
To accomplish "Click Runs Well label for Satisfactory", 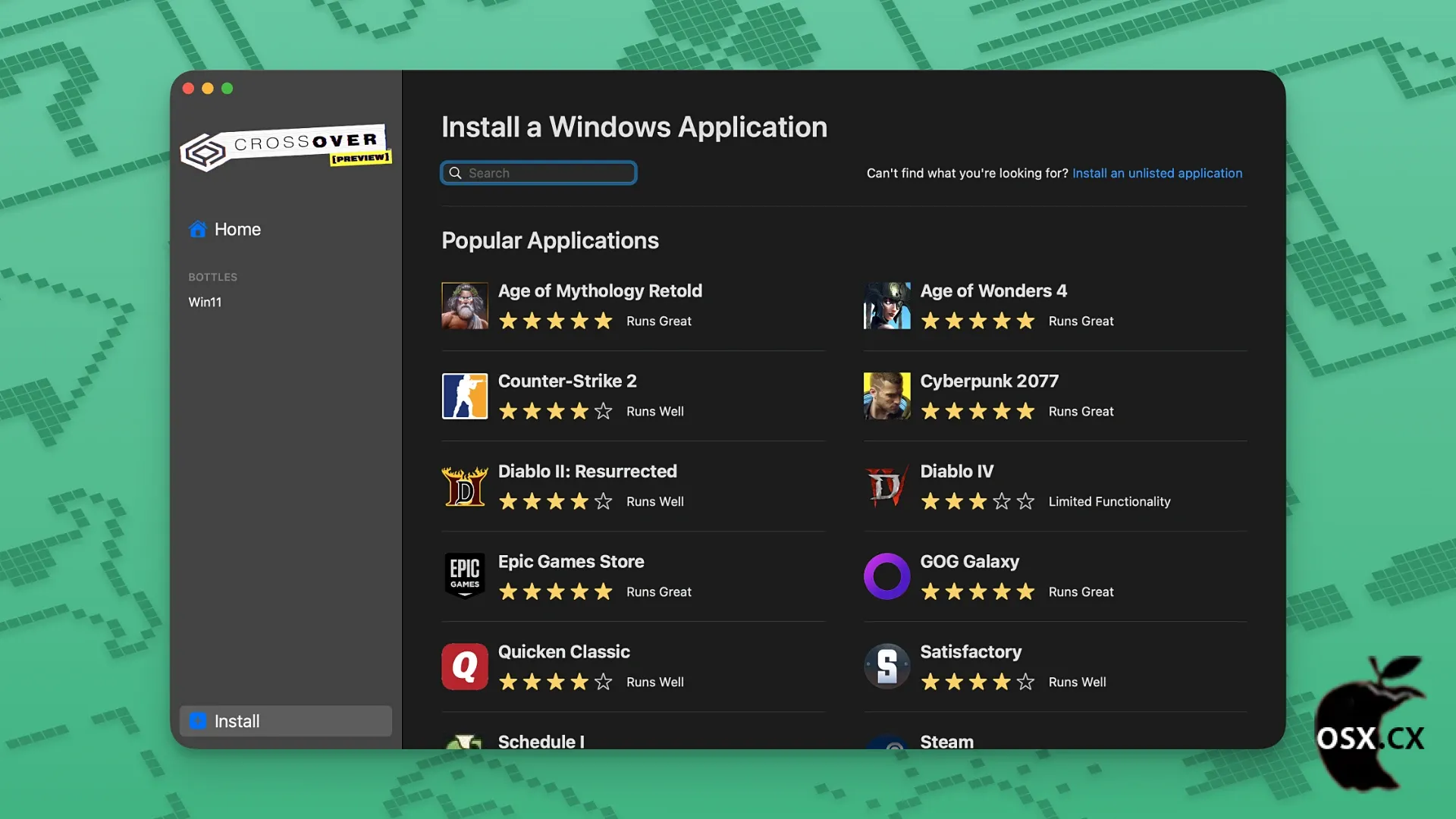I will point(1078,682).
